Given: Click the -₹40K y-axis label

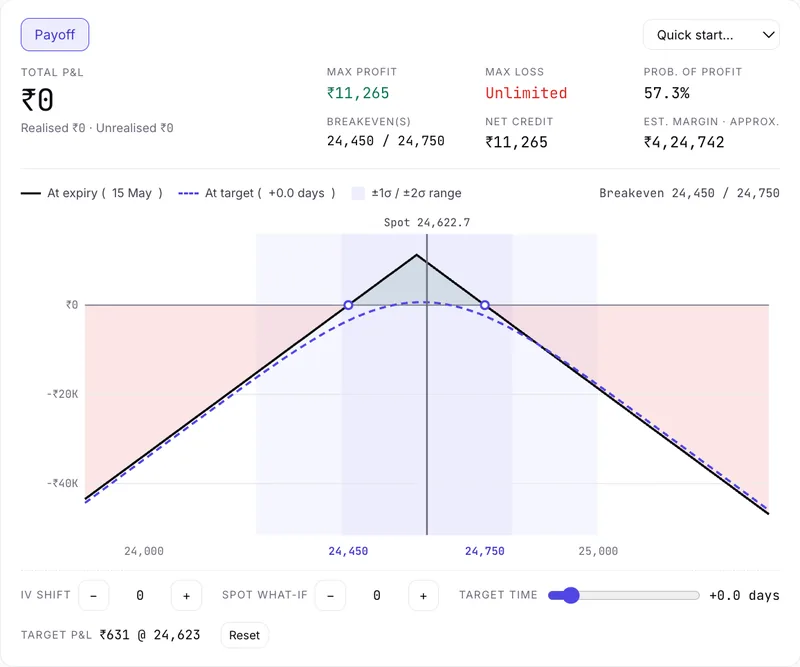Looking at the screenshot, I should (x=62, y=483).
